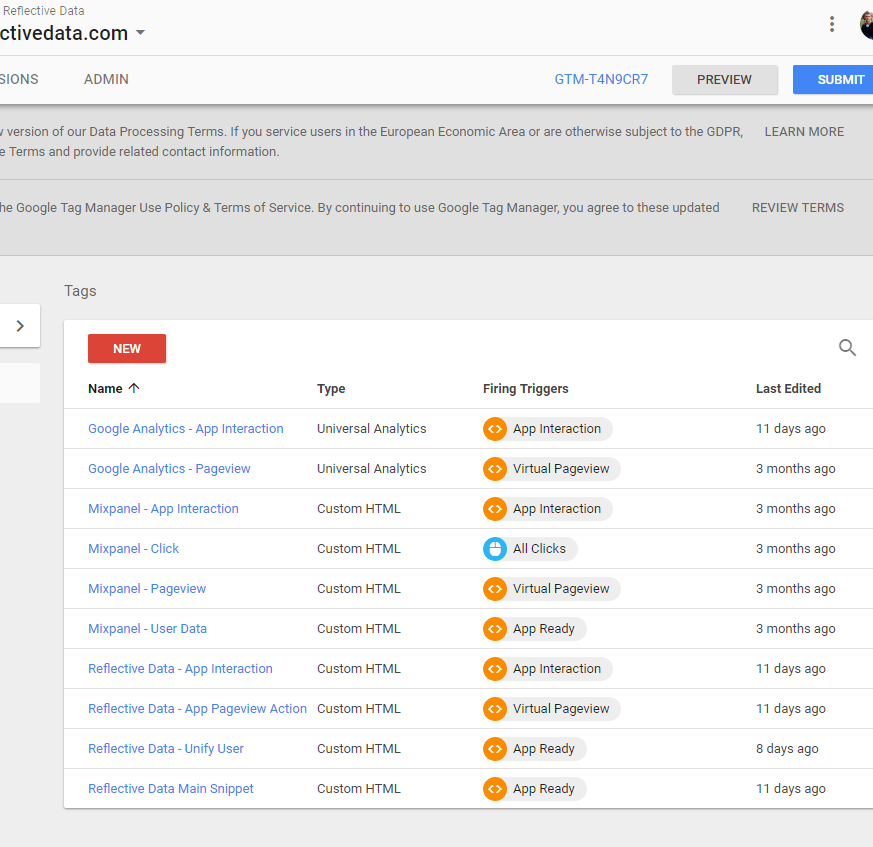Open the three-dot more options menu

(831, 24)
